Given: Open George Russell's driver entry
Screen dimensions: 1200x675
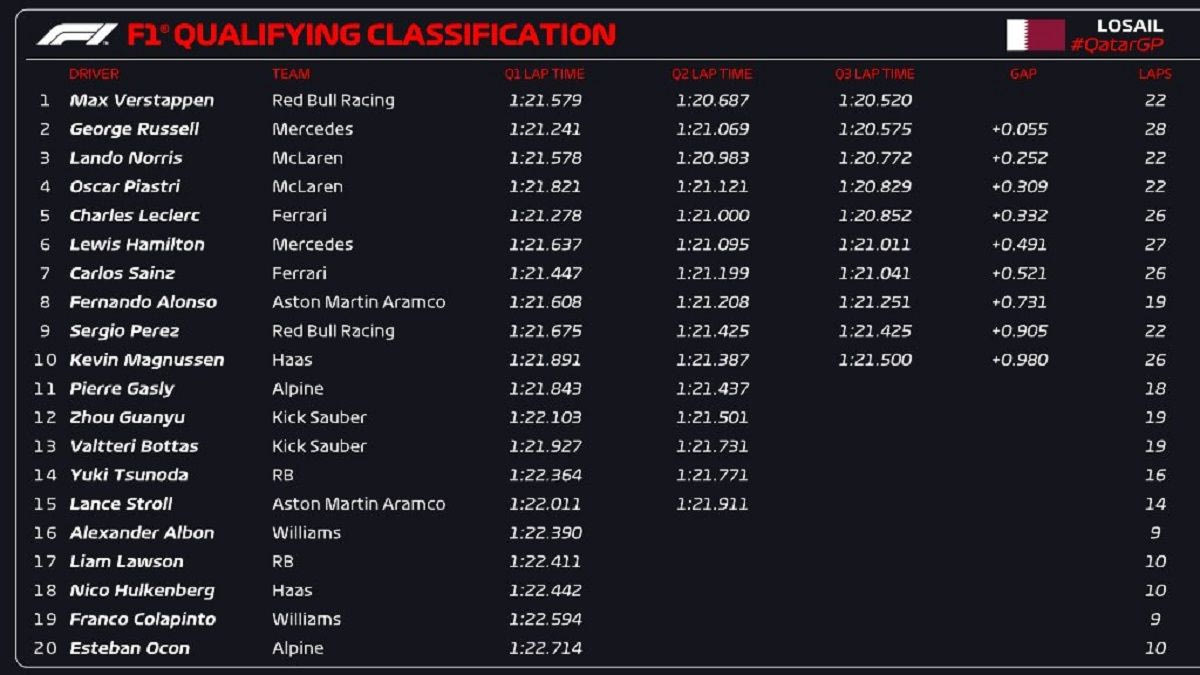Looking at the screenshot, I should coord(134,130).
